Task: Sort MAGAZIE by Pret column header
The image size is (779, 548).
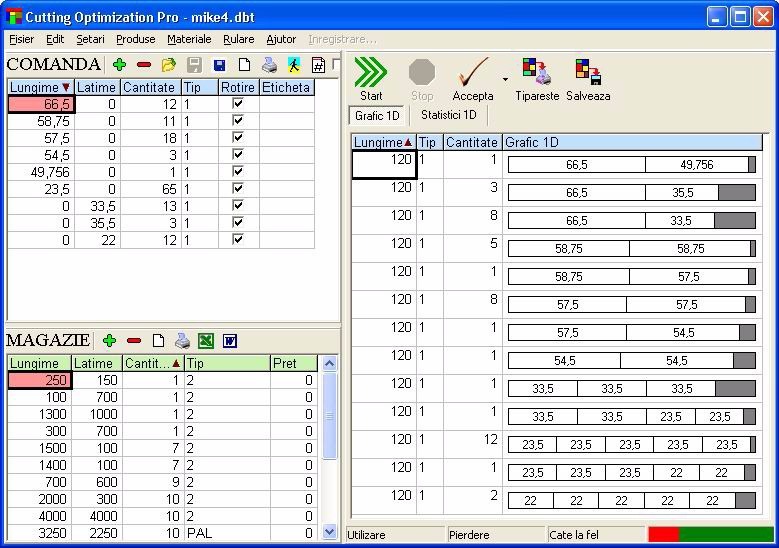Action: coord(294,364)
